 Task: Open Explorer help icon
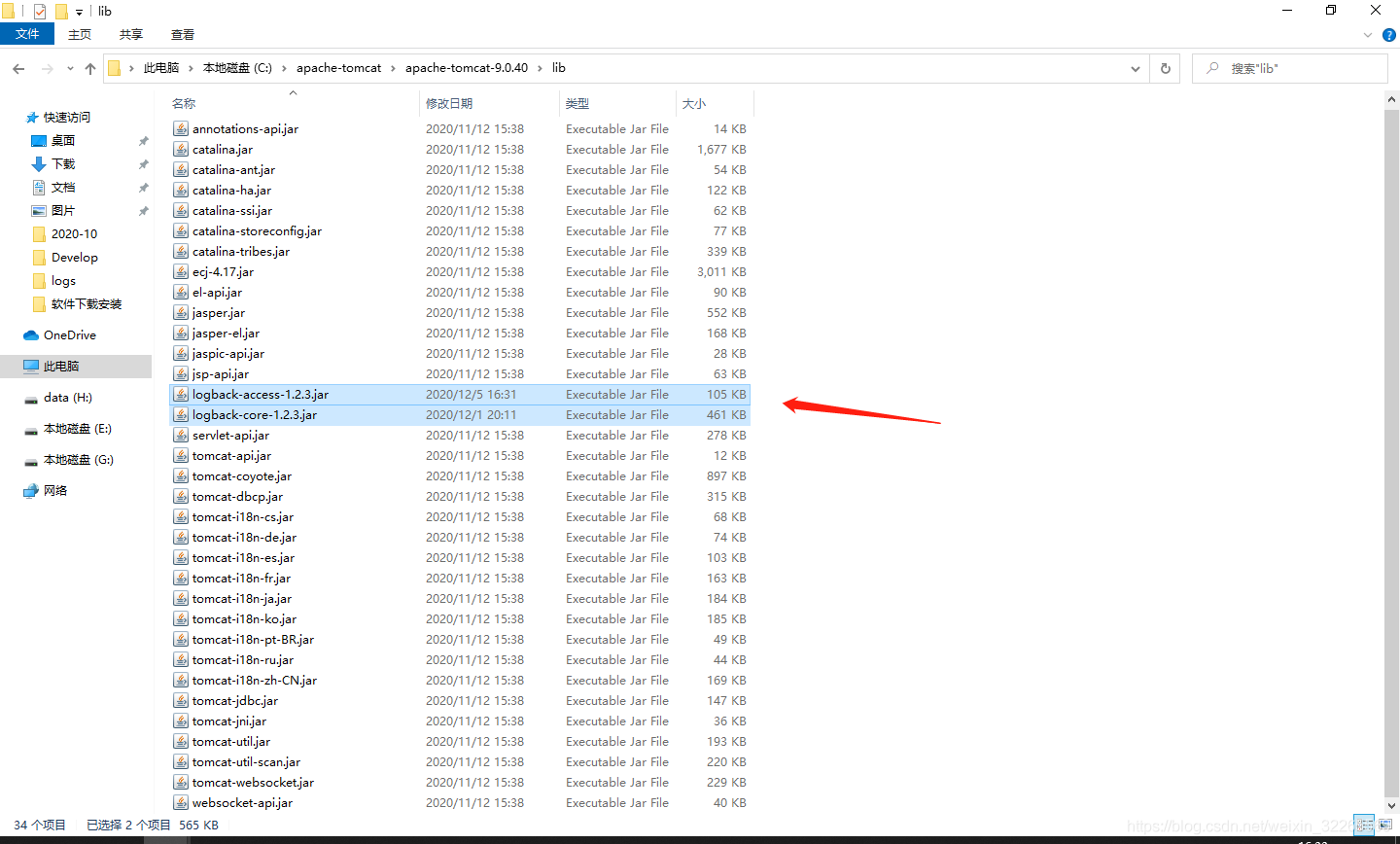[x=1389, y=35]
